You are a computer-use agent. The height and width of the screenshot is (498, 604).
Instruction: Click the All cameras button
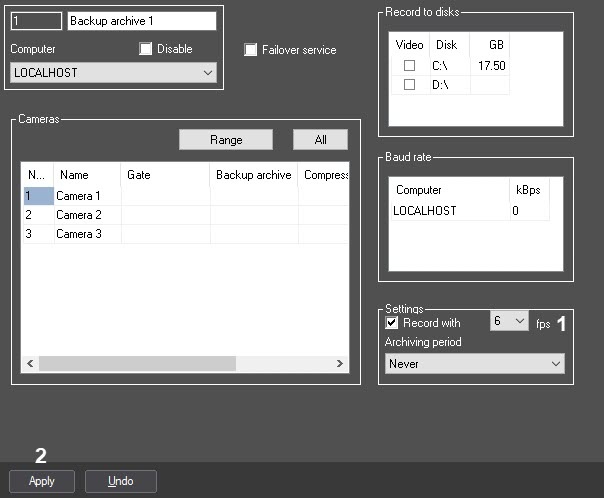click(x=320, y=139)
